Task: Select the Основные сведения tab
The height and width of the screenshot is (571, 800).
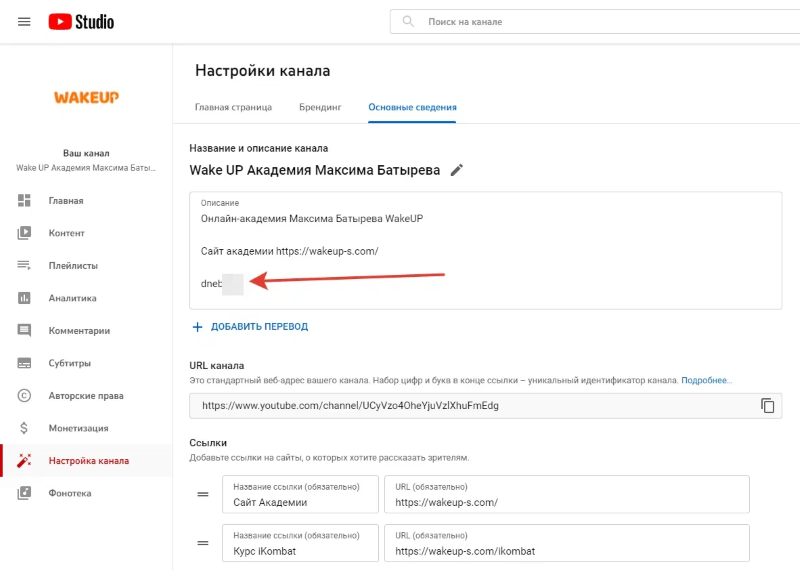Action: [412, 107]
